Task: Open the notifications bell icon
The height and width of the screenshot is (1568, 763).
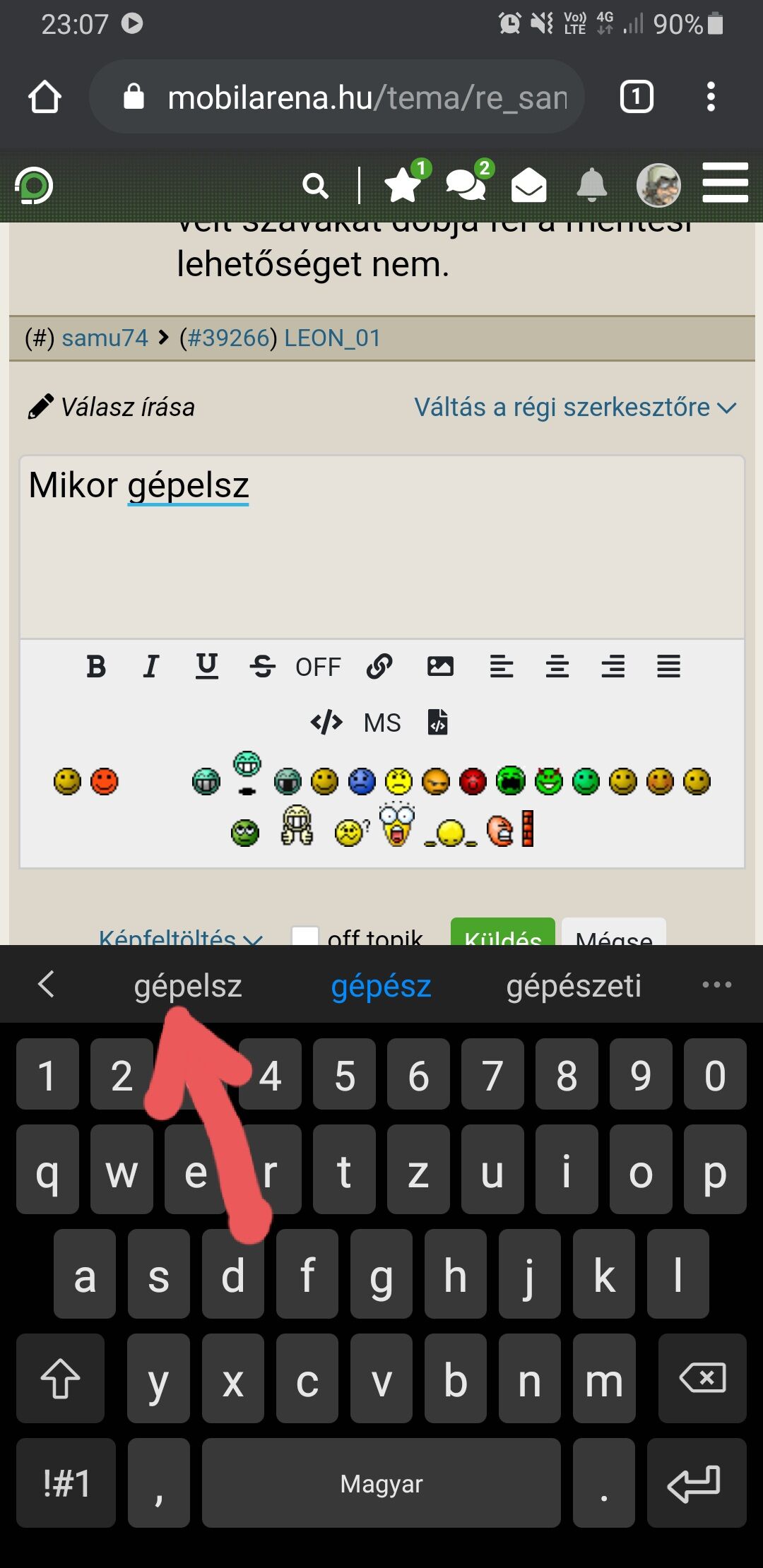Action: pos(591,186)
